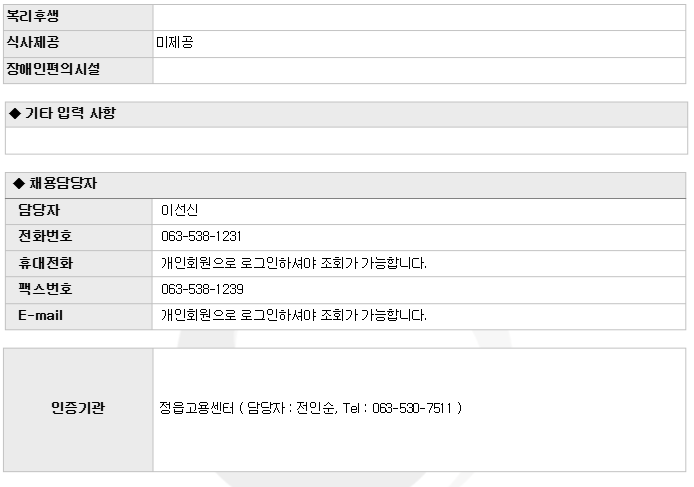This screenshot has height=487, width=694.
Task: Click the 인증기관 label cell
Action: coord(78,410)
